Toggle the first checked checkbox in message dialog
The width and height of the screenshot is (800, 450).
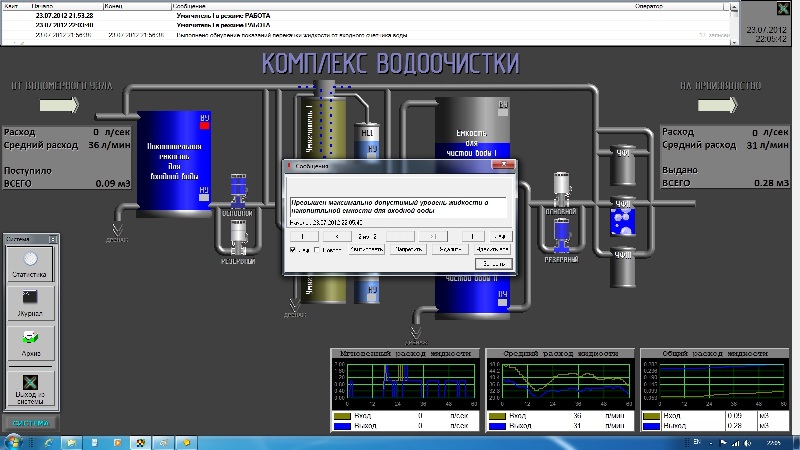coord(293,250)
